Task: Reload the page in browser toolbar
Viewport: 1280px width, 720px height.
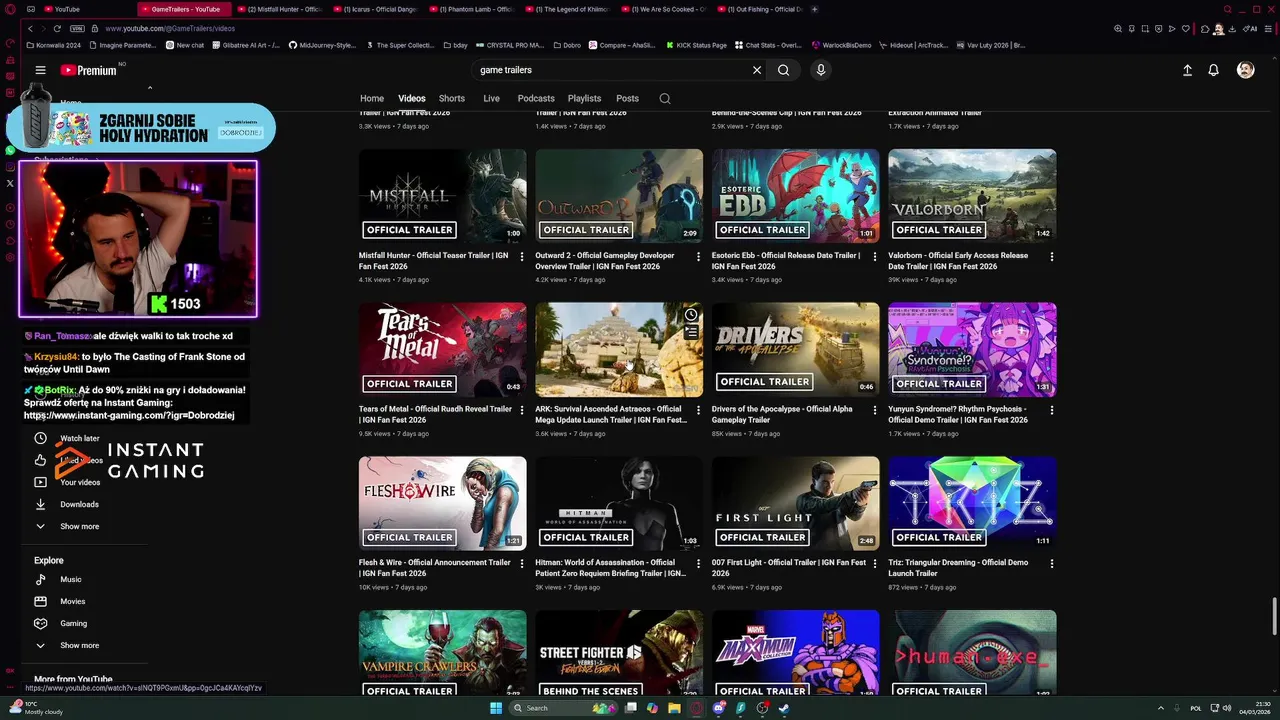Action: (x=57, y=28)
